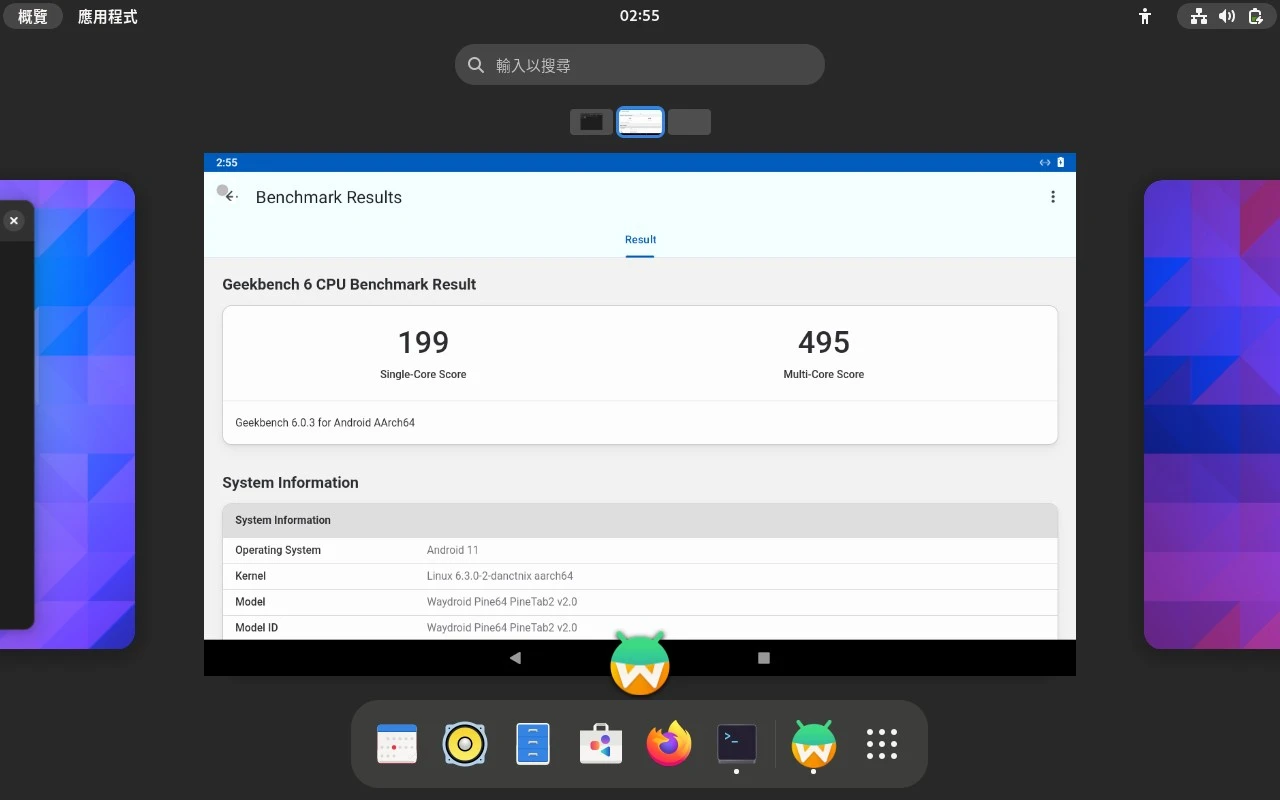Viewport: 1280px width, 800px height.
Task: Click the volume speaker icon in top bar
Action: click(x=1227, y=16)
